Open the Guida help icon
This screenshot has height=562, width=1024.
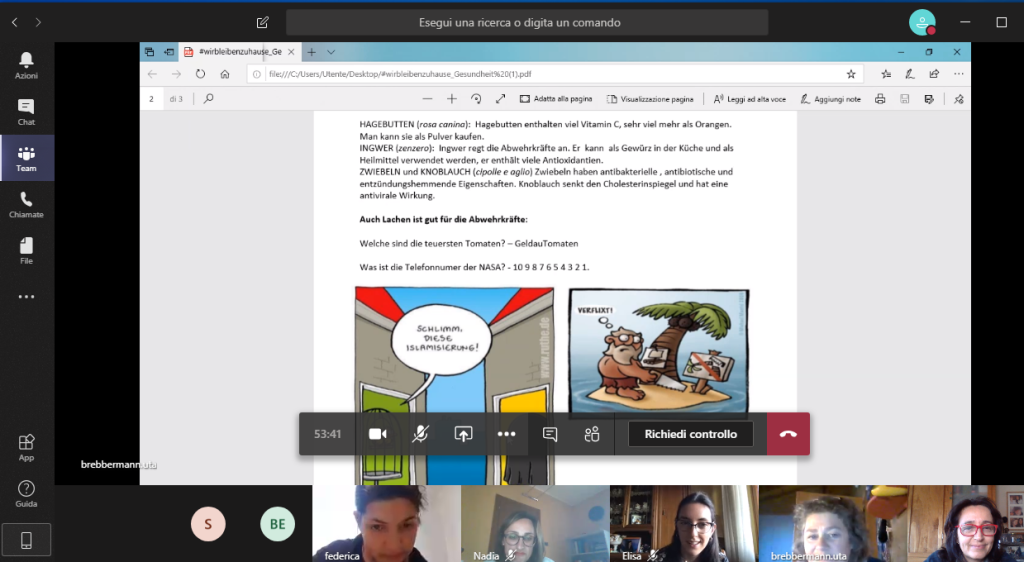pyautogui.click(x=26, y=494)
